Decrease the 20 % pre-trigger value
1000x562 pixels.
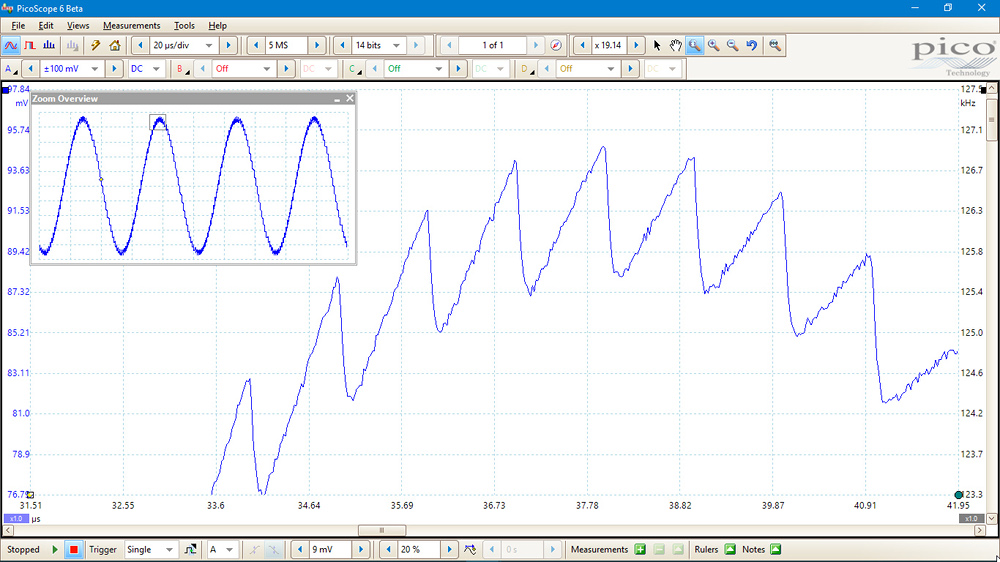[388, 549]
